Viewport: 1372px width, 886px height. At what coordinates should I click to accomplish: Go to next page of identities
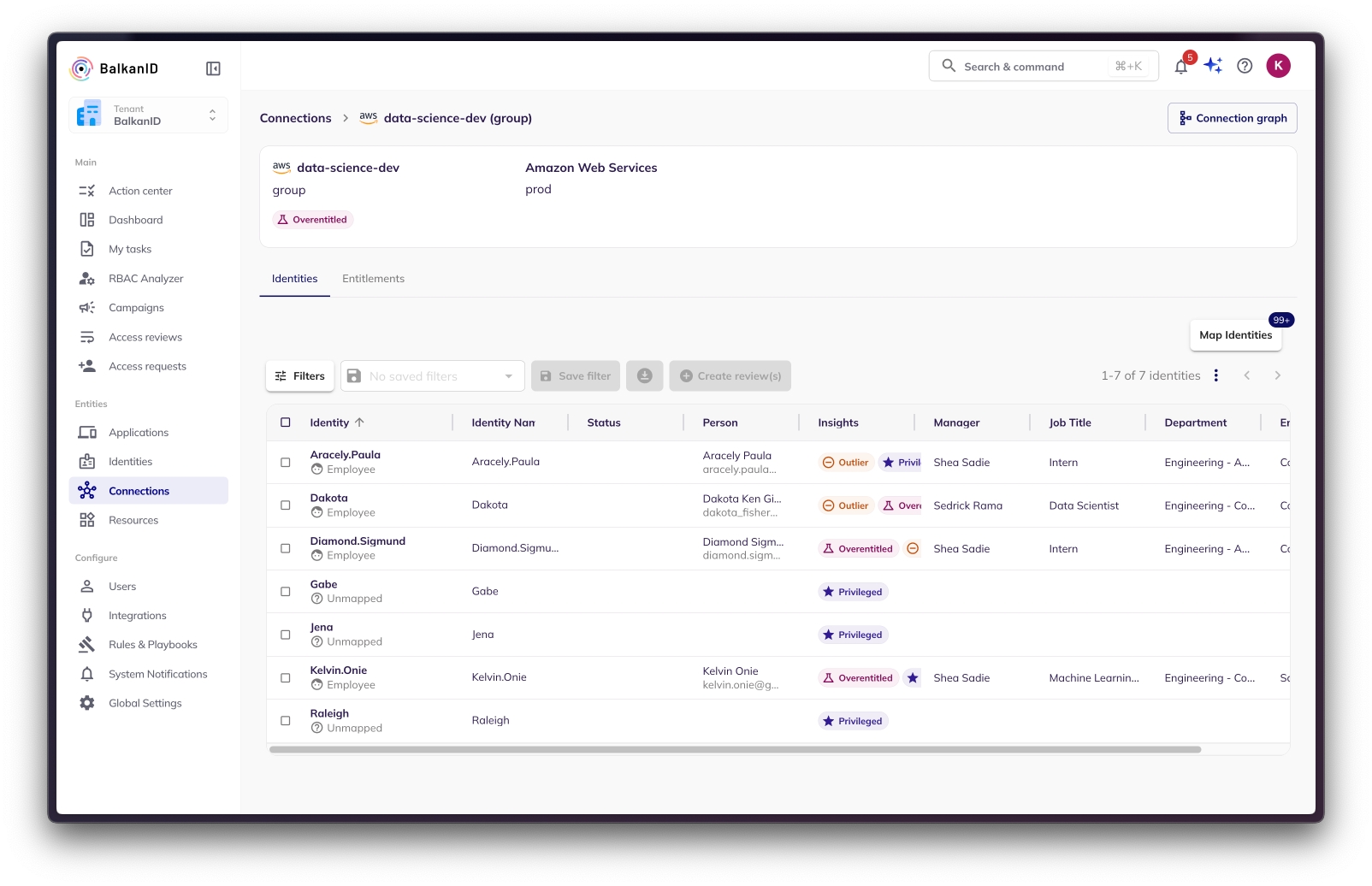pos(1277,375)
